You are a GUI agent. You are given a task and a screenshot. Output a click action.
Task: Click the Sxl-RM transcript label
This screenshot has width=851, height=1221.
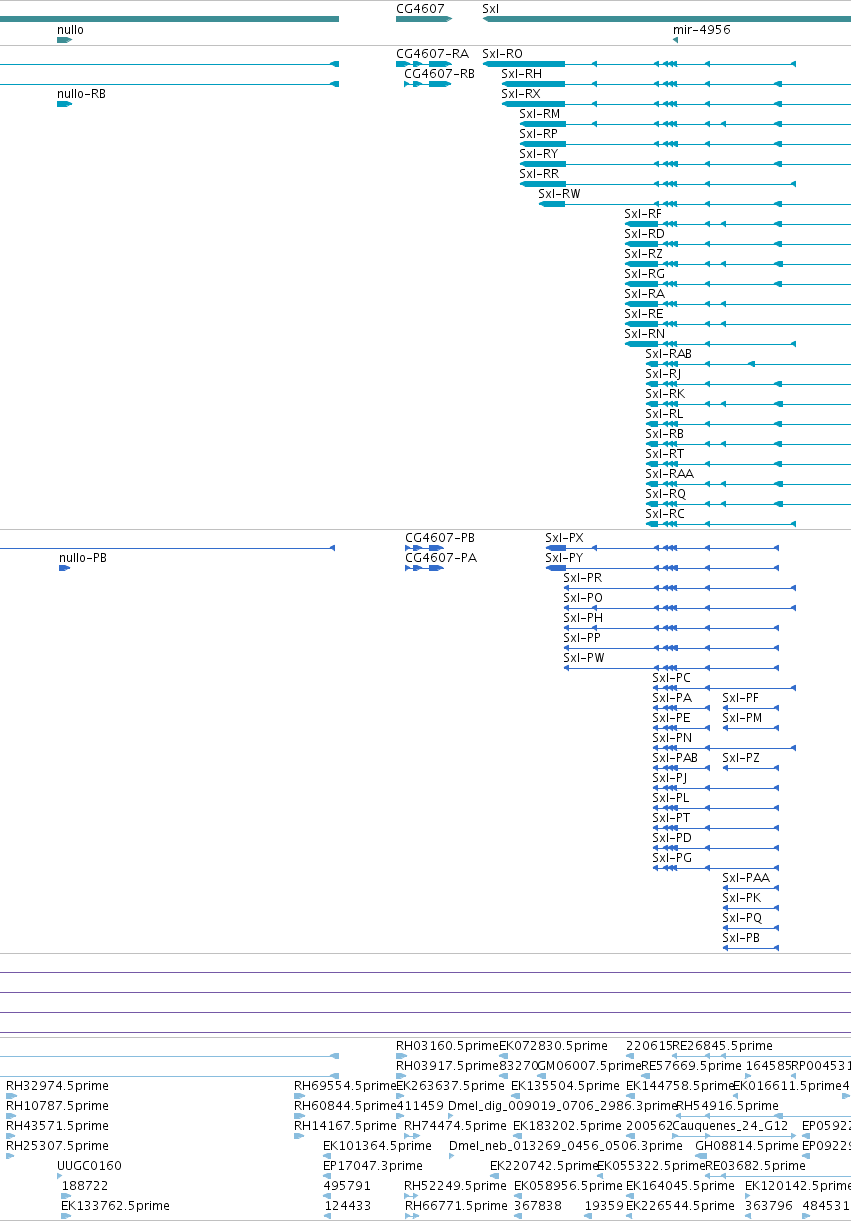(539, 114)
